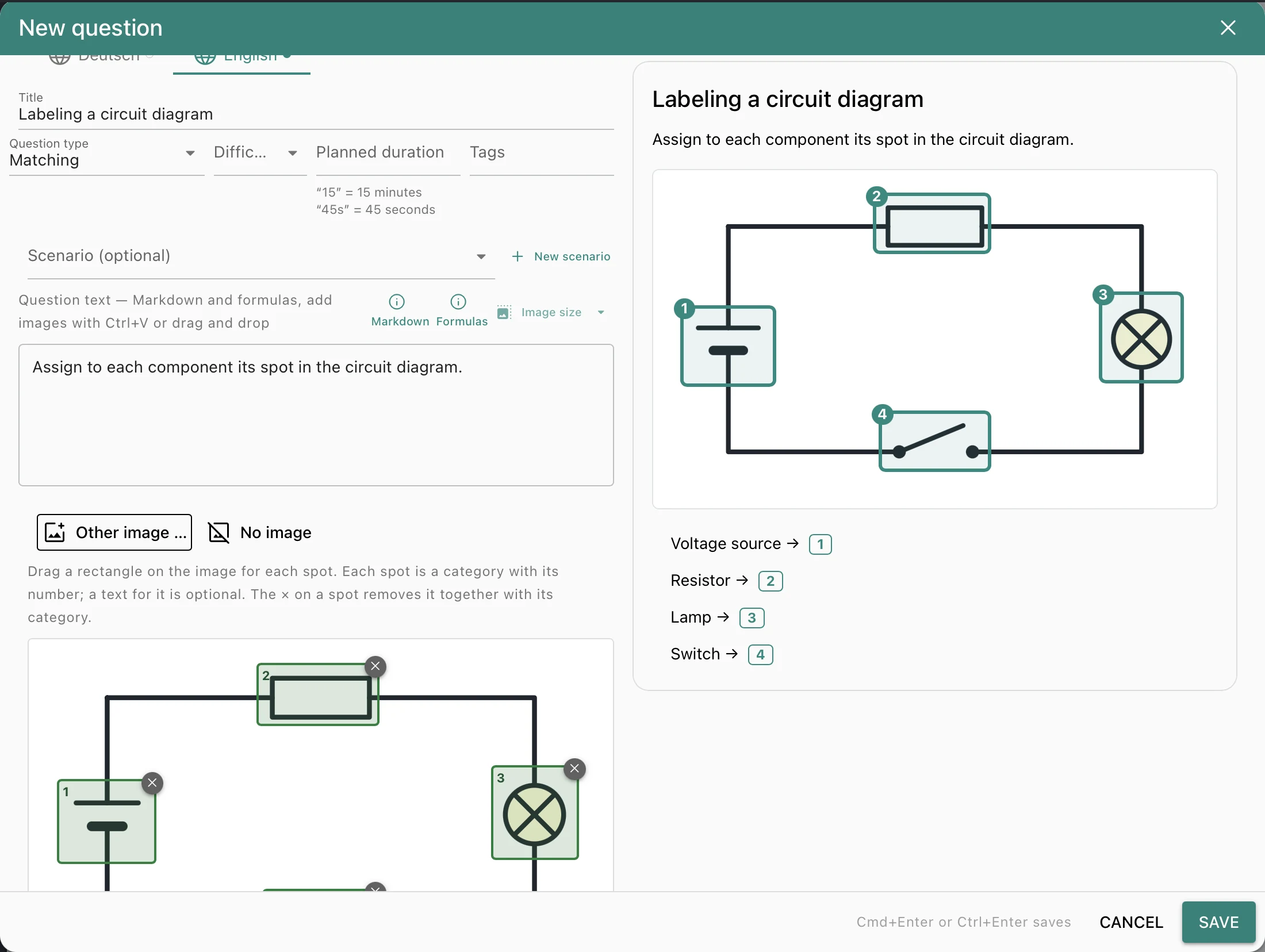This screenshot has height=952, width=1265.
Task: Click the No image button
Action: tap(259, 532)
